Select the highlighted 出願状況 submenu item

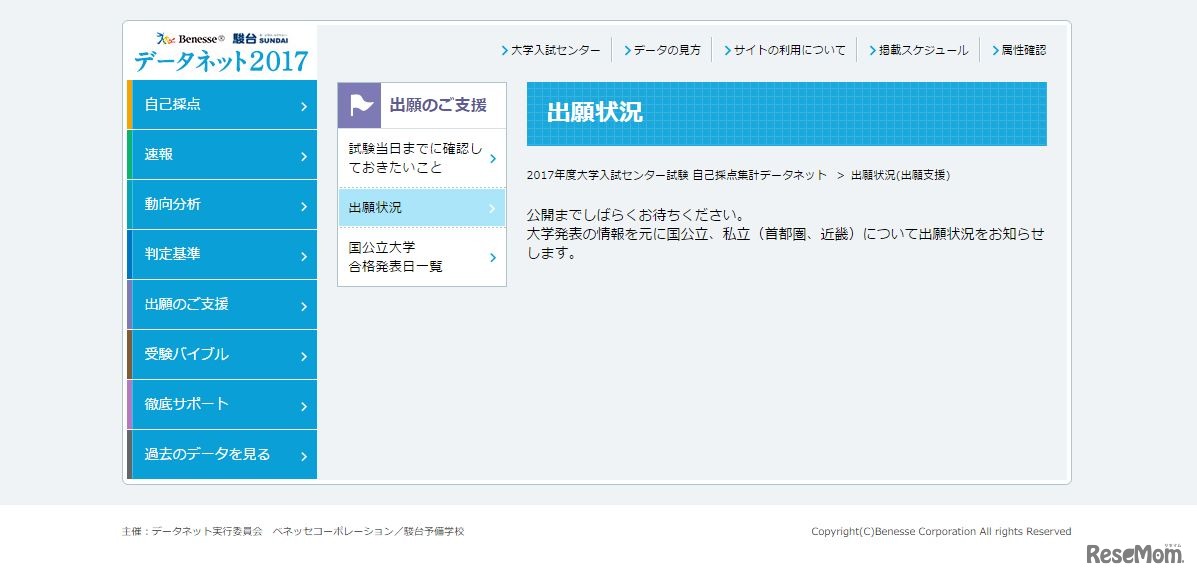(x=421, y=208)
